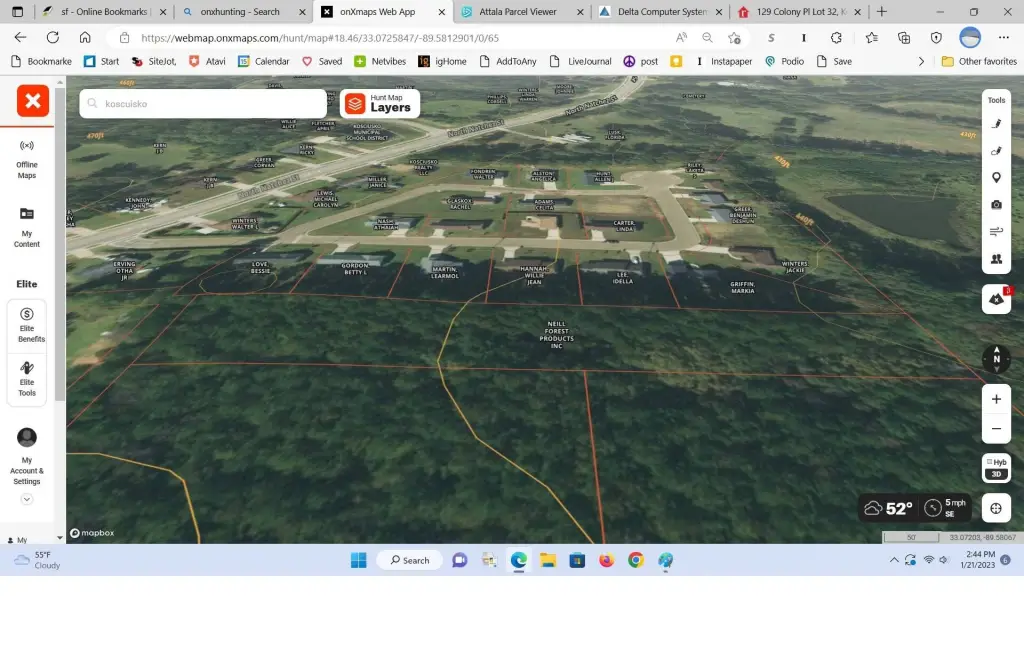Viewport: 1024px width, 659px height.
Task: Open Offline Maps in sidebar
Action: pos(27,158)
